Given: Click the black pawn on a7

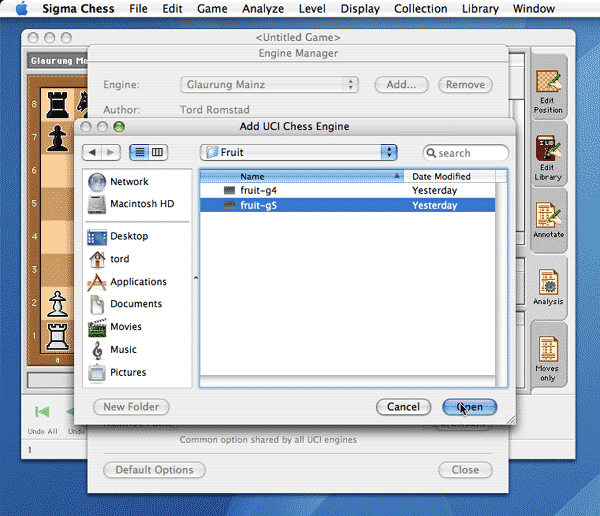Looking at the screenshot, I should [57, 138].
